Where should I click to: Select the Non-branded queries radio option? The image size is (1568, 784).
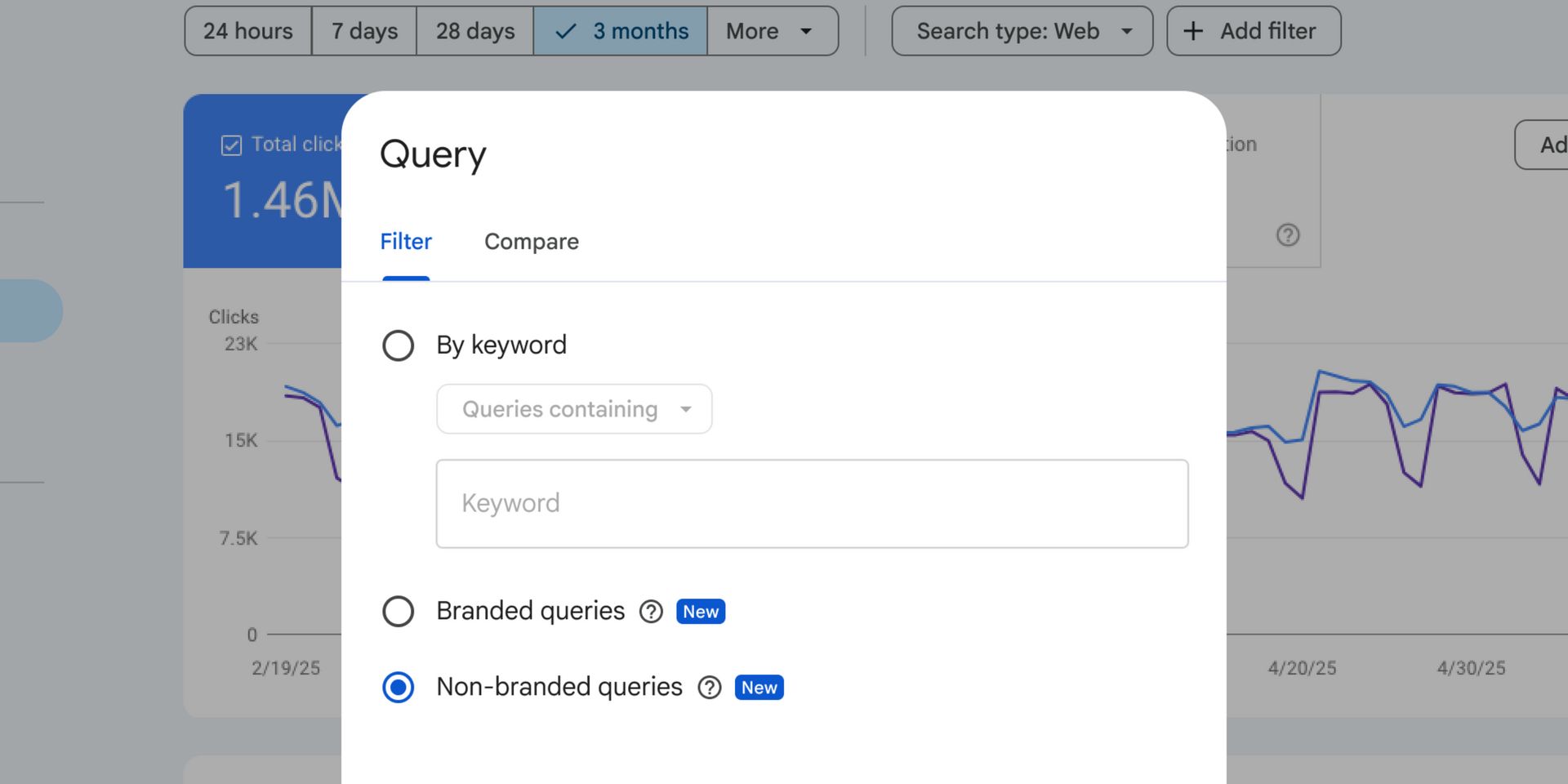(x=399, y=688)
